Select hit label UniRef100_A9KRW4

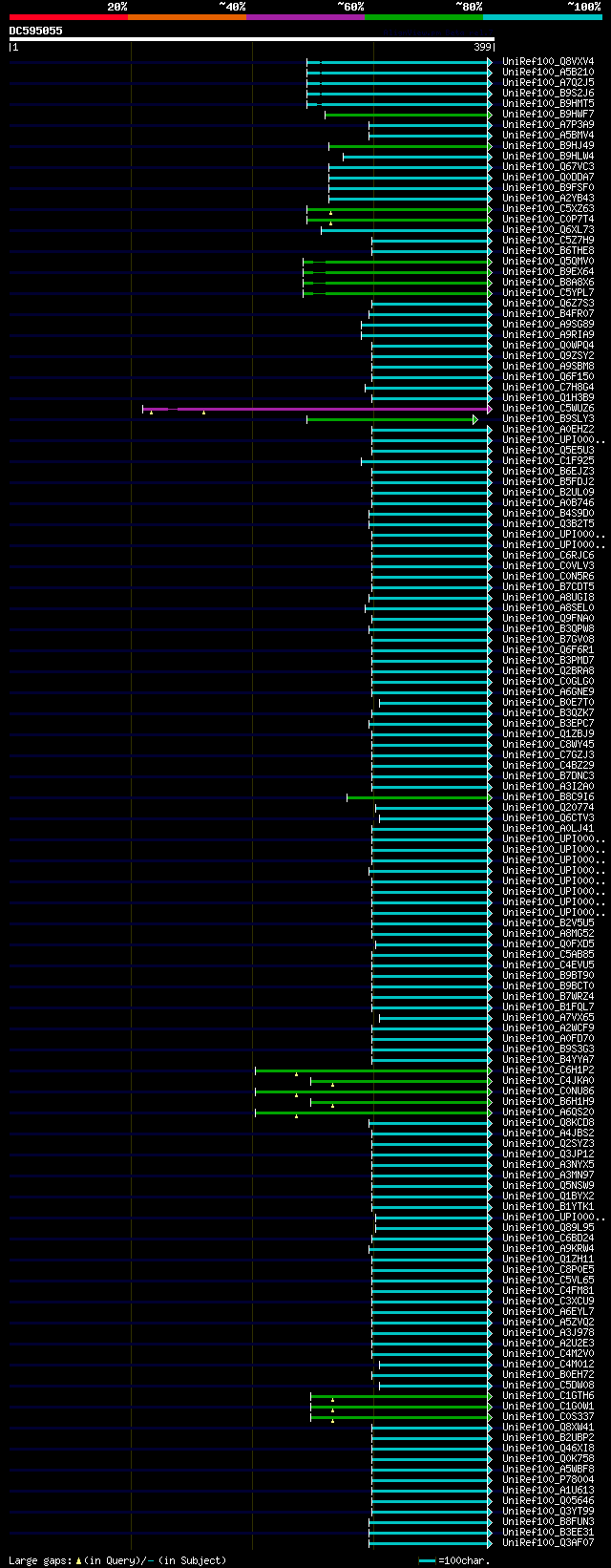548,1248
